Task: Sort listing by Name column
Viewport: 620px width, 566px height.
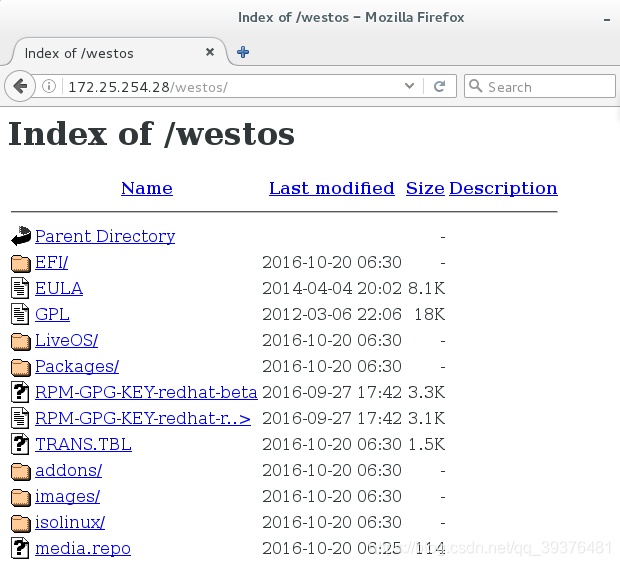Action: click(x=147, y=188)
